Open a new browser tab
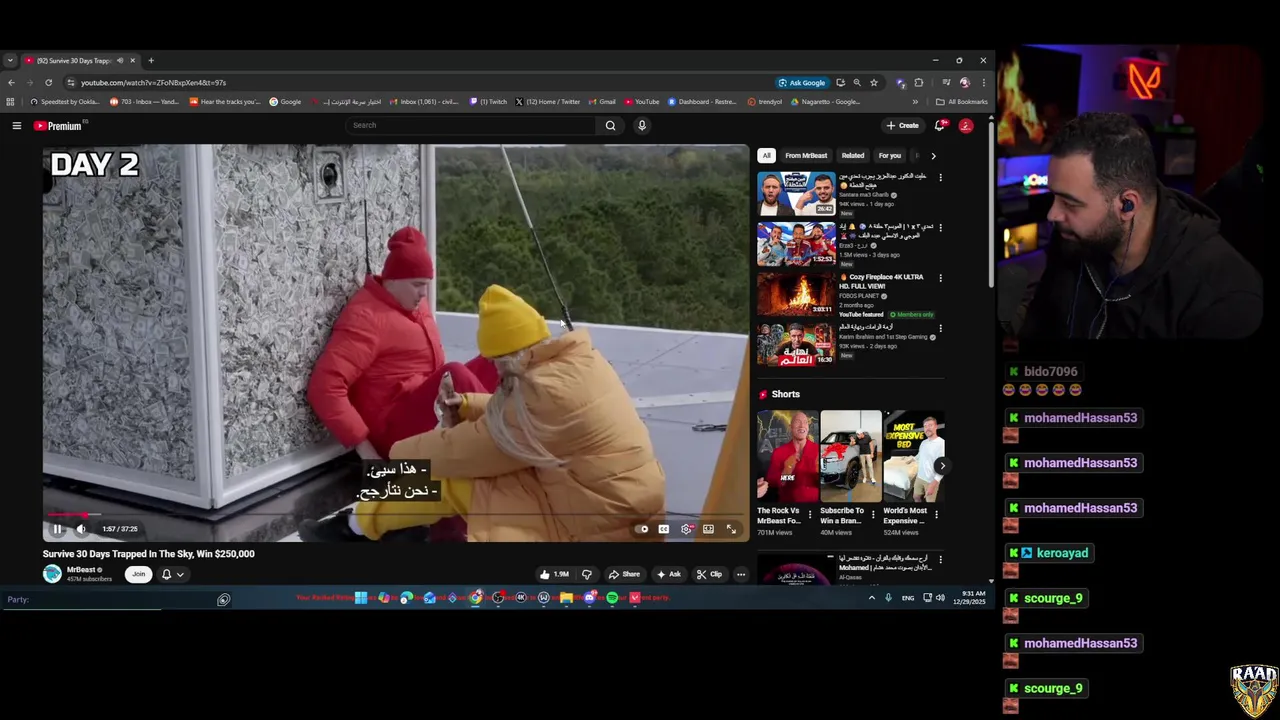This screenshot has width=1280, height=720. (x=151, y=60)
